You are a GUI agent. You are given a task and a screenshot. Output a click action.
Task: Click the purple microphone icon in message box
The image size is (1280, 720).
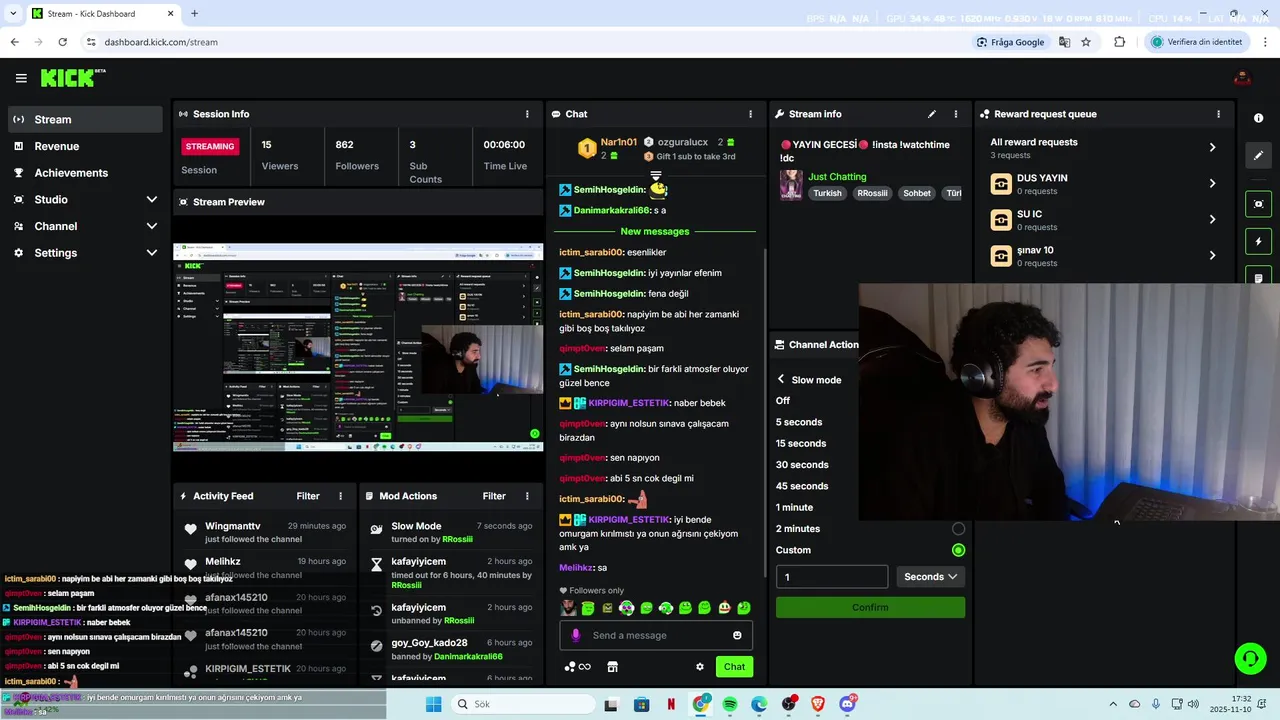tap(575, 635)
